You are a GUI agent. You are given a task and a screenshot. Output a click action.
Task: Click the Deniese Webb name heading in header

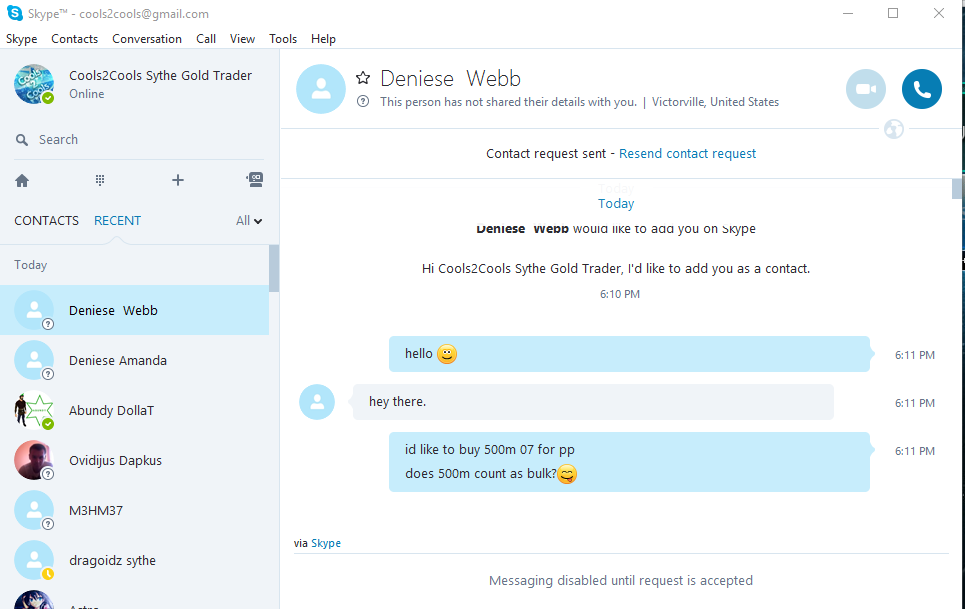pos(450,79)
